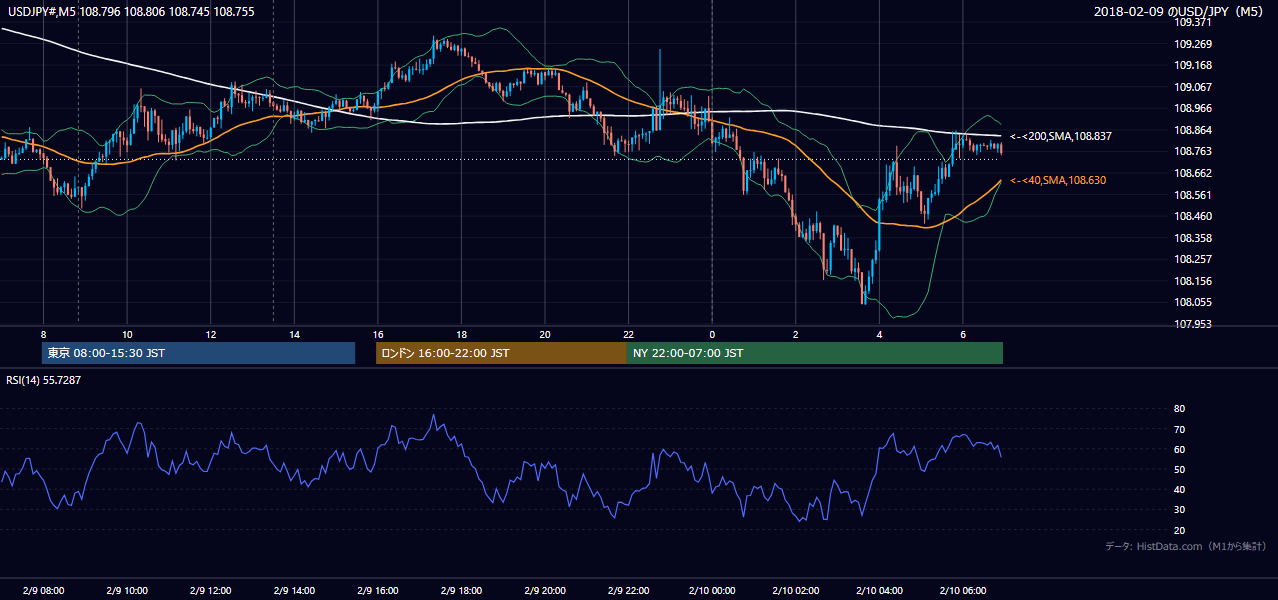Click price level 108.763 on the axis
The height and width of the screenshot is (600, 1278).
point(1193,152)
